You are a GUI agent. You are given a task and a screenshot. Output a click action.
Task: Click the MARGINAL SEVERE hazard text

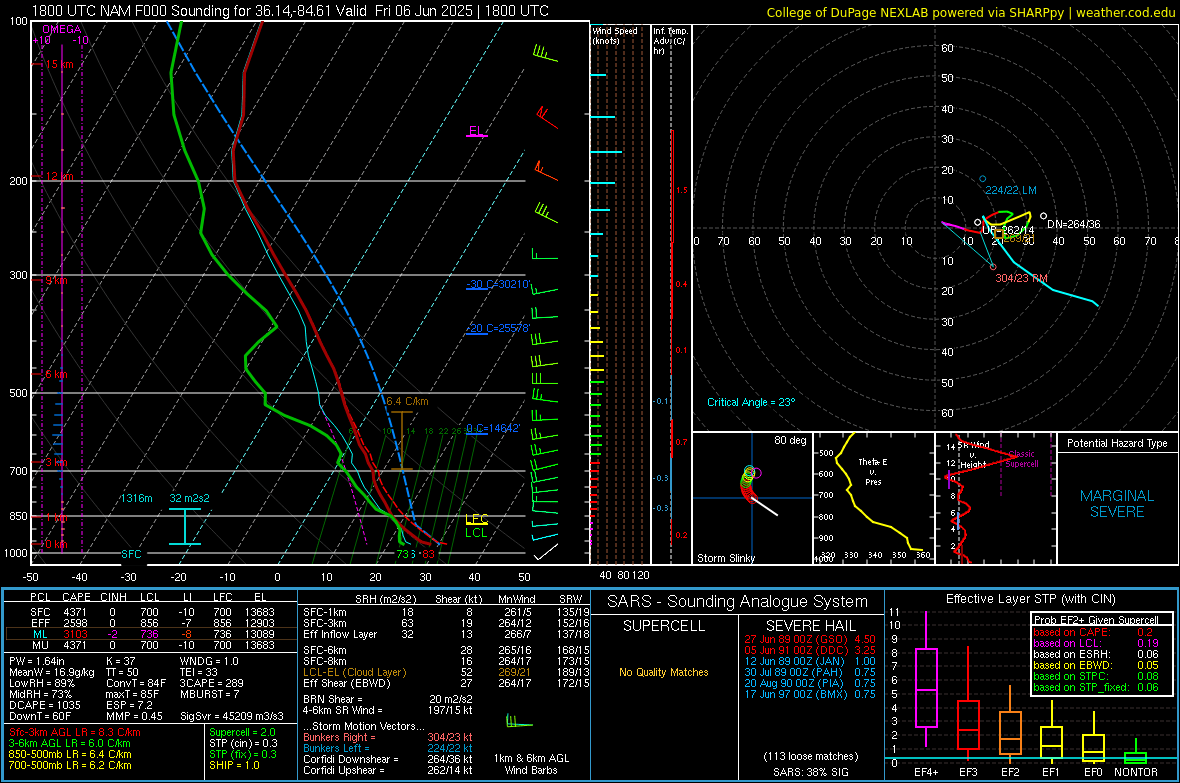pos(1117,504)
